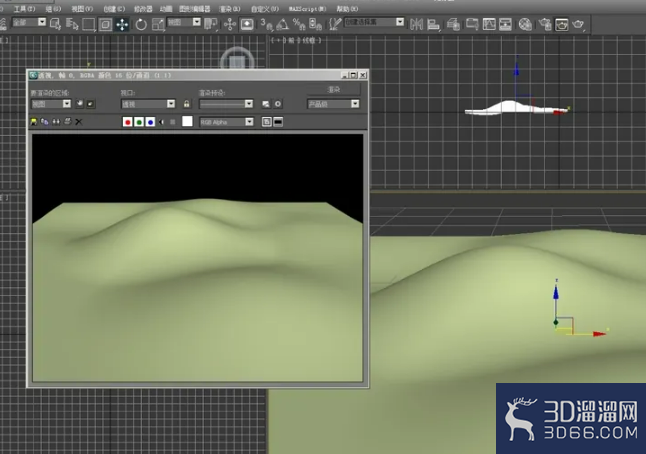The width and height of the screenshot is (646, 454).
Task: Open the Rendering (渲染) menu
Action: tap(229, 9)
